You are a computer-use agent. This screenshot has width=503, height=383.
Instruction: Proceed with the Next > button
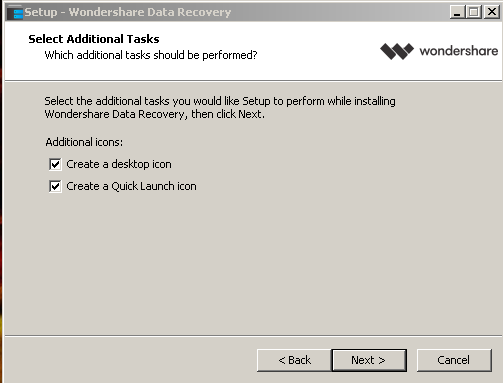369,360
